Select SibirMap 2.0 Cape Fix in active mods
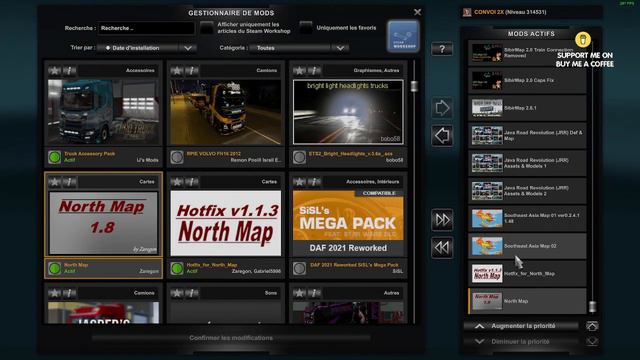 (x=527, y=80)
